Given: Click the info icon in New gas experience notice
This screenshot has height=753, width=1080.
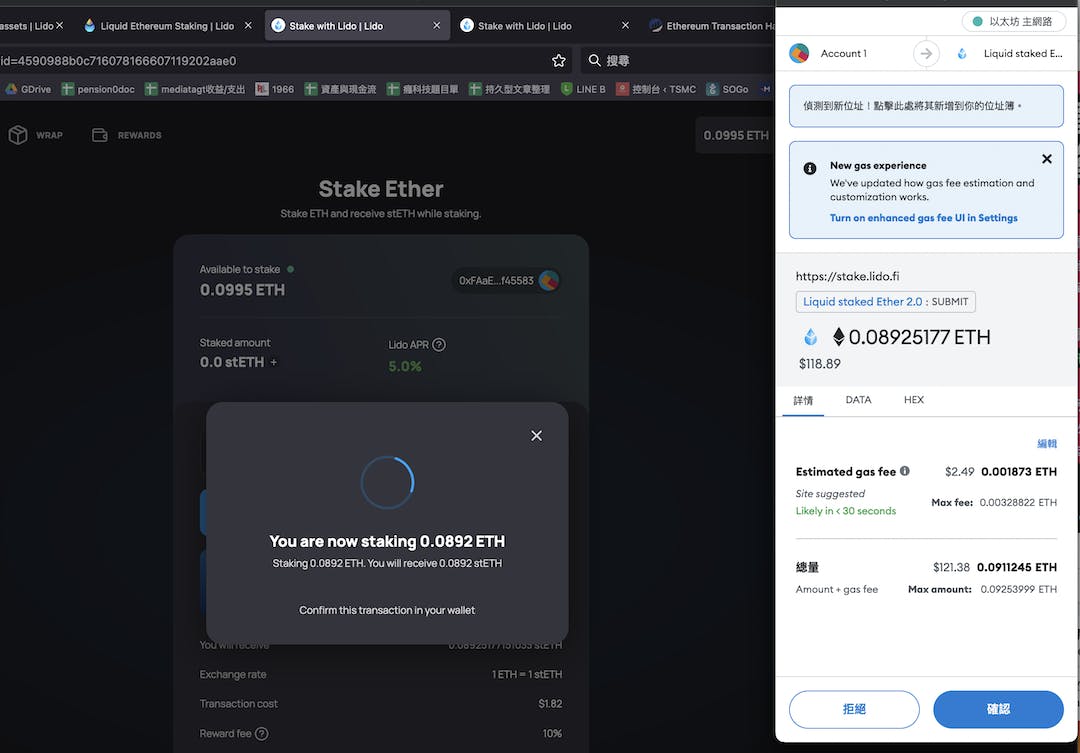Looking at the screenshot, I should click(x=810, y=168).
